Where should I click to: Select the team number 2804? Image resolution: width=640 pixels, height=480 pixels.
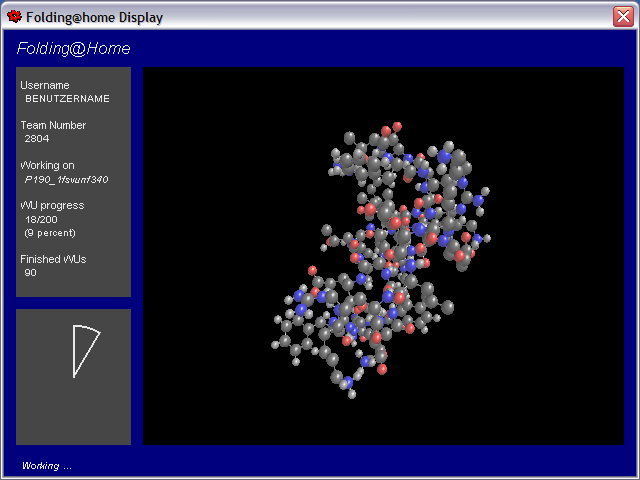coord(37,139)
